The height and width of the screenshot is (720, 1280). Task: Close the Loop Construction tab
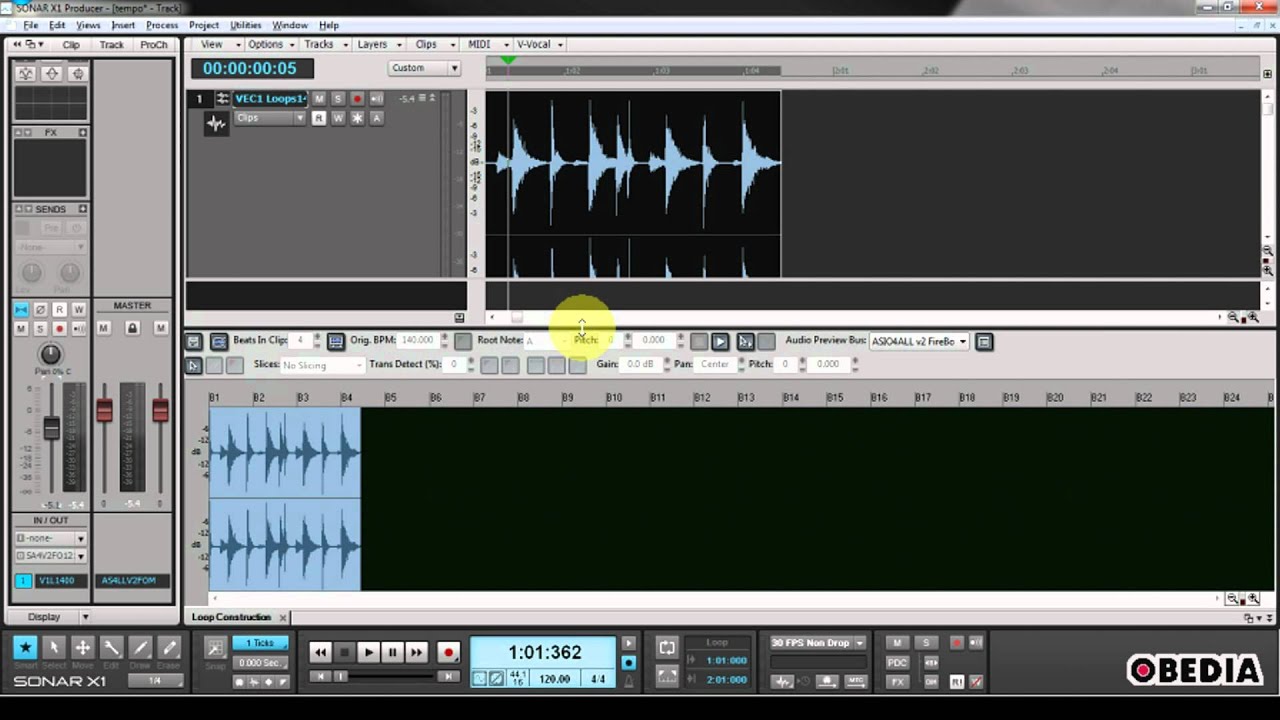283,617
